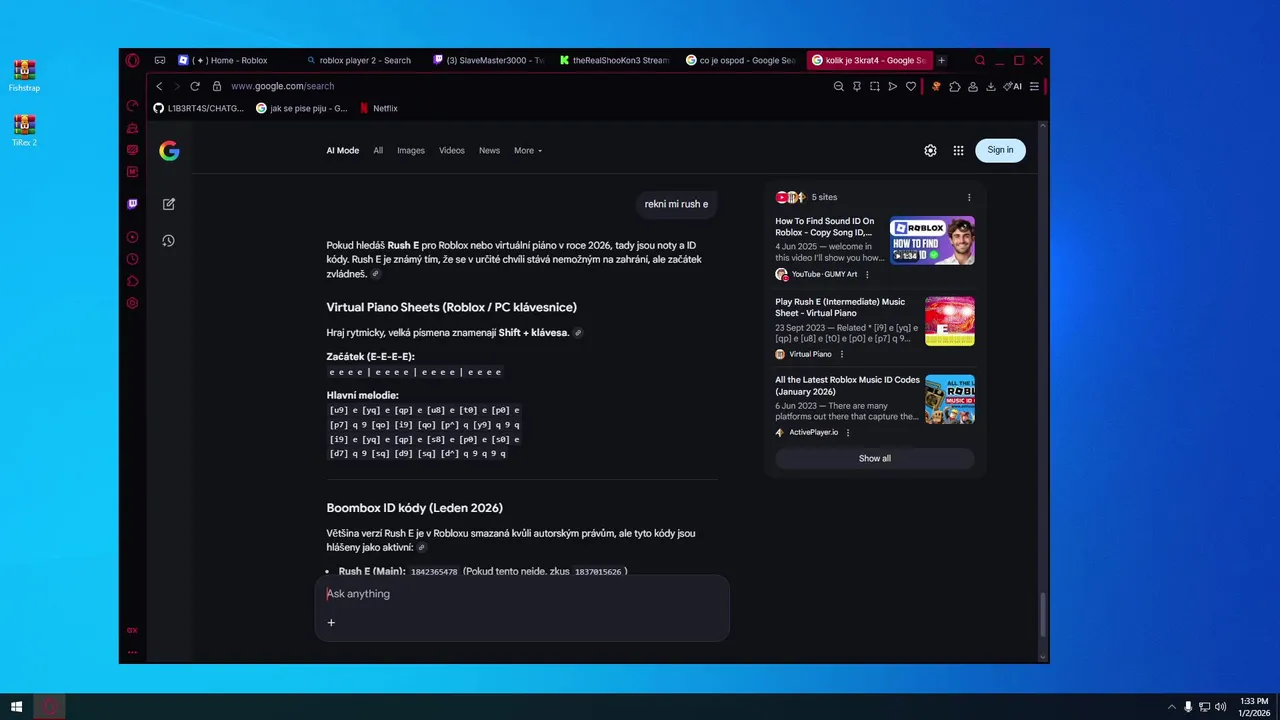Select the All search results tab
Screen dimensions: 1280x720
(378, 150)
